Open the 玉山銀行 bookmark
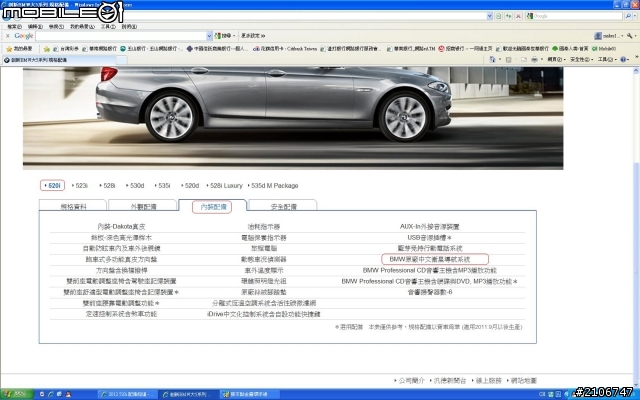 (151, 49)
